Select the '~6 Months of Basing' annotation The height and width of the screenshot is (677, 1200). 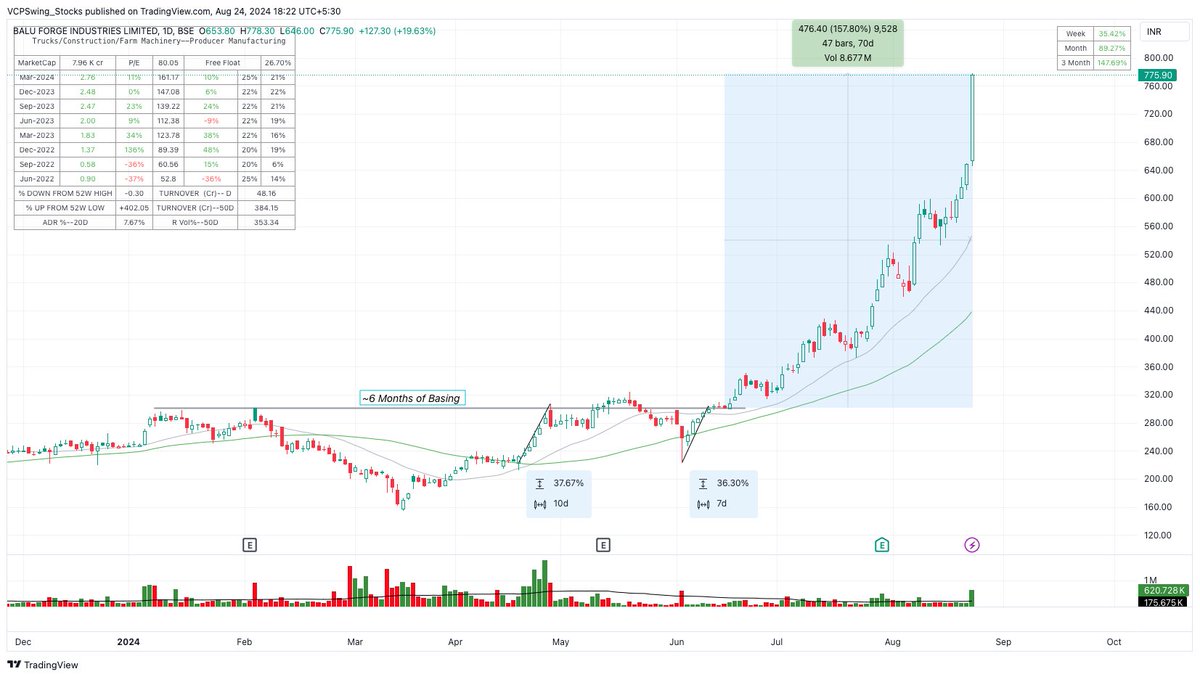[412, 398]
